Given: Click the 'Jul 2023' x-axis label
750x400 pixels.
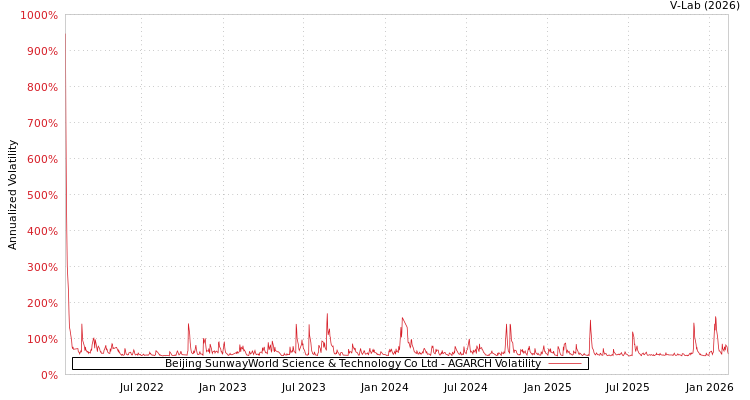Looking at the screenshot, I should (304, 387).
